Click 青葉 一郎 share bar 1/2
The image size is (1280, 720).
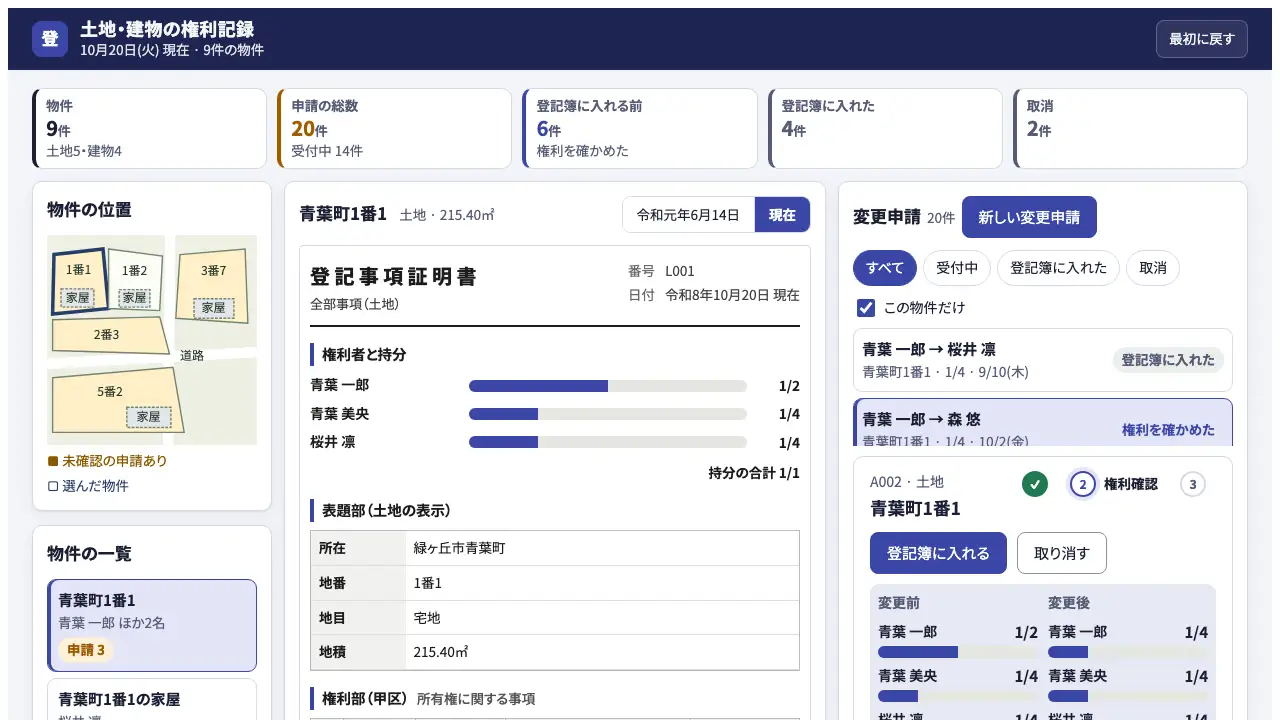(x=608, y=386)
